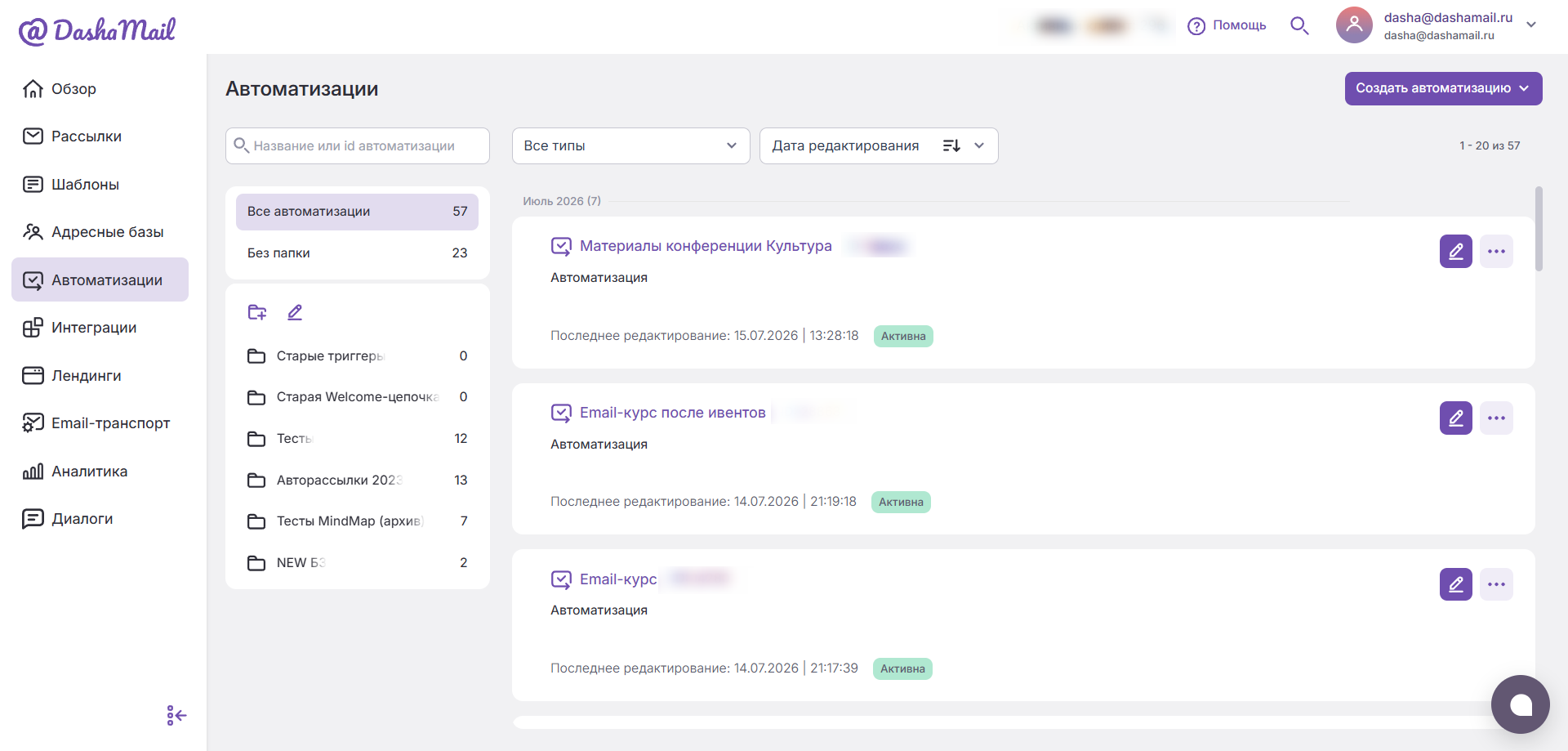Select Автоматизации in the sidebar
This screenshot has height=751, width=1568.
(x=100, y=279)
